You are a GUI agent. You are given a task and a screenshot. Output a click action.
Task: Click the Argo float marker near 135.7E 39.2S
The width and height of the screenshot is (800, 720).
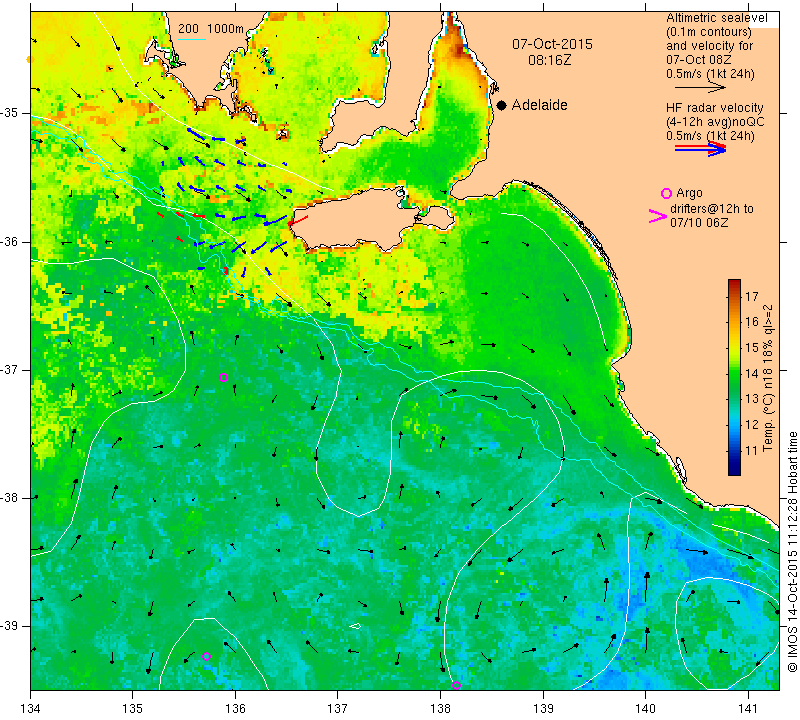pos(206,656)
